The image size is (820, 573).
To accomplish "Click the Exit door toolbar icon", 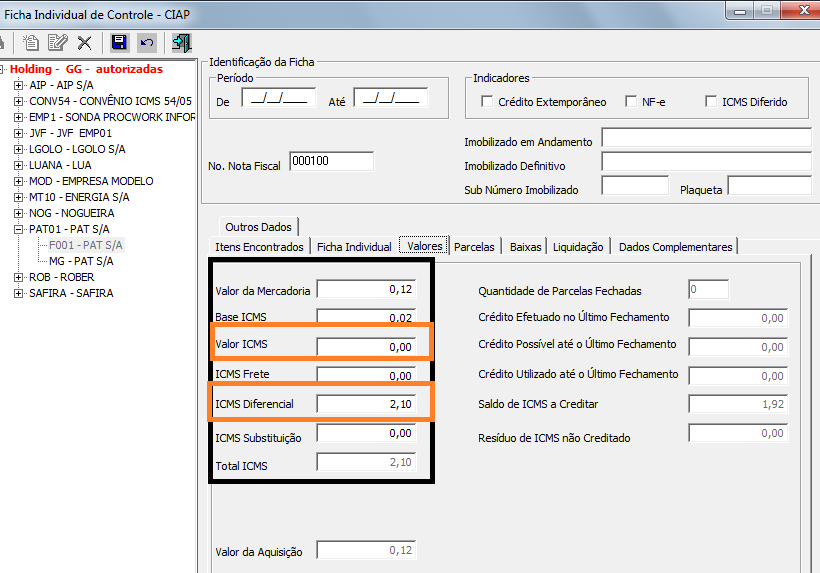I will 181,43.
